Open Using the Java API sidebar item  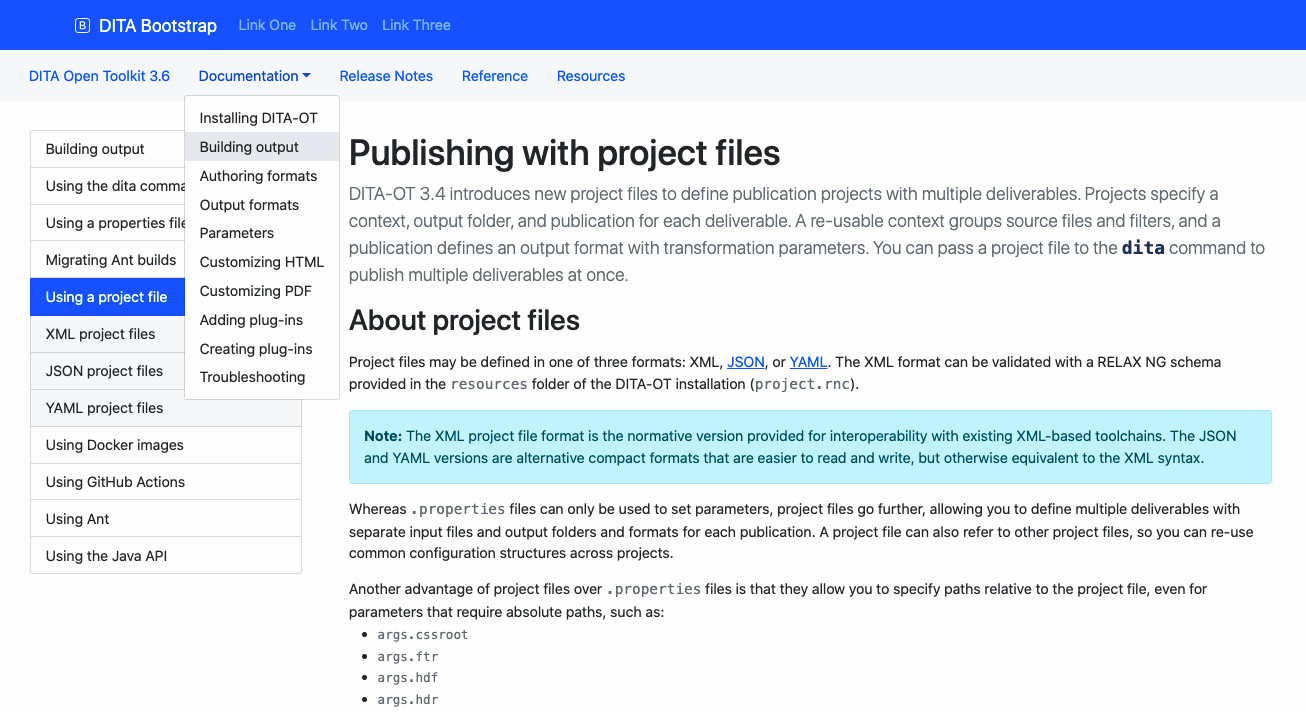(x=106, y=556)
